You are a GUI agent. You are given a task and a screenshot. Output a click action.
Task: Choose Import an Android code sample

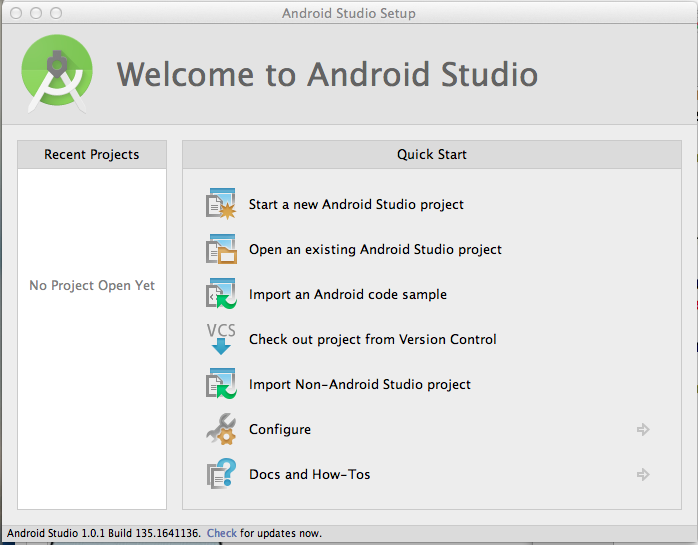(348, 294)
